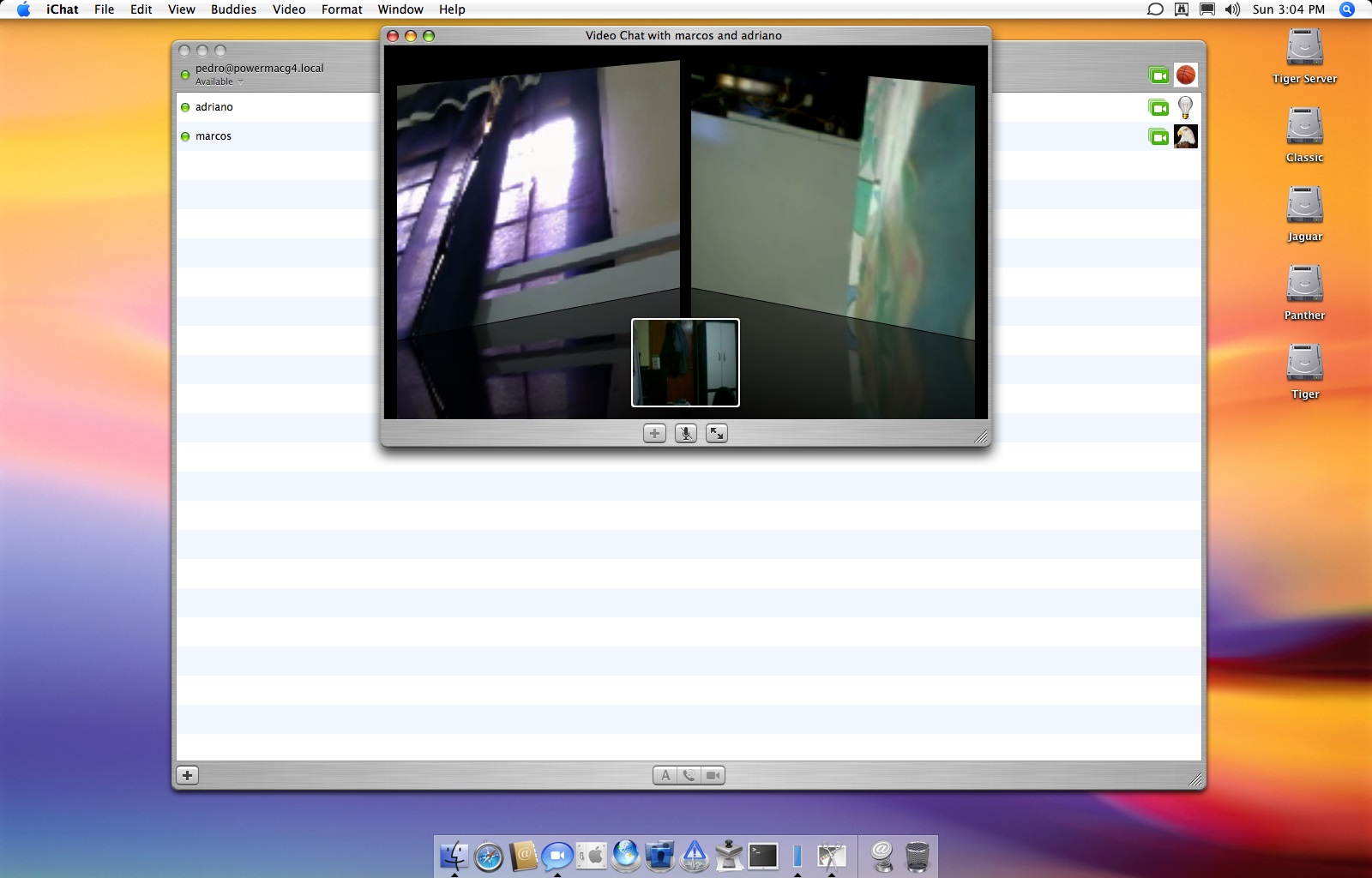Click pedro@powermacg4.local account name
The image size is (1372, 878).
259,68
